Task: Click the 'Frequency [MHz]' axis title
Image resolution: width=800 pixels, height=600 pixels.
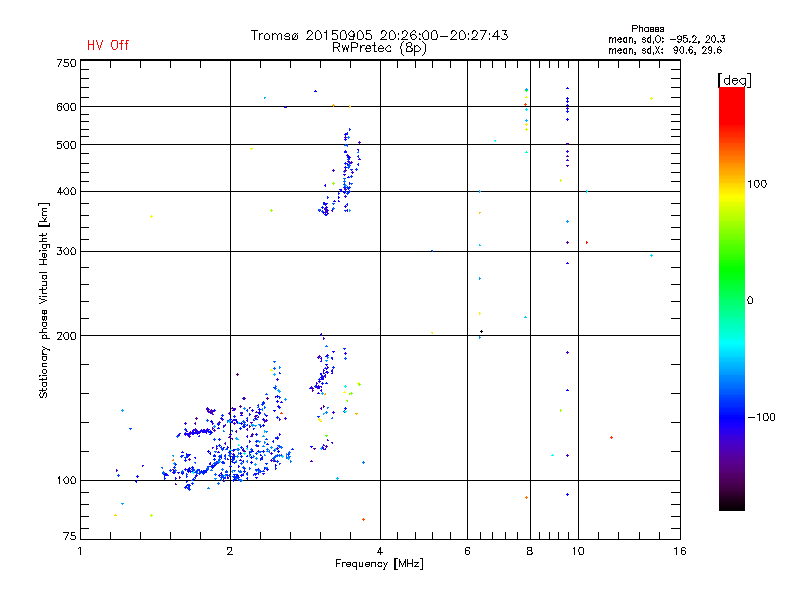Action: click(x=379, y=564)
